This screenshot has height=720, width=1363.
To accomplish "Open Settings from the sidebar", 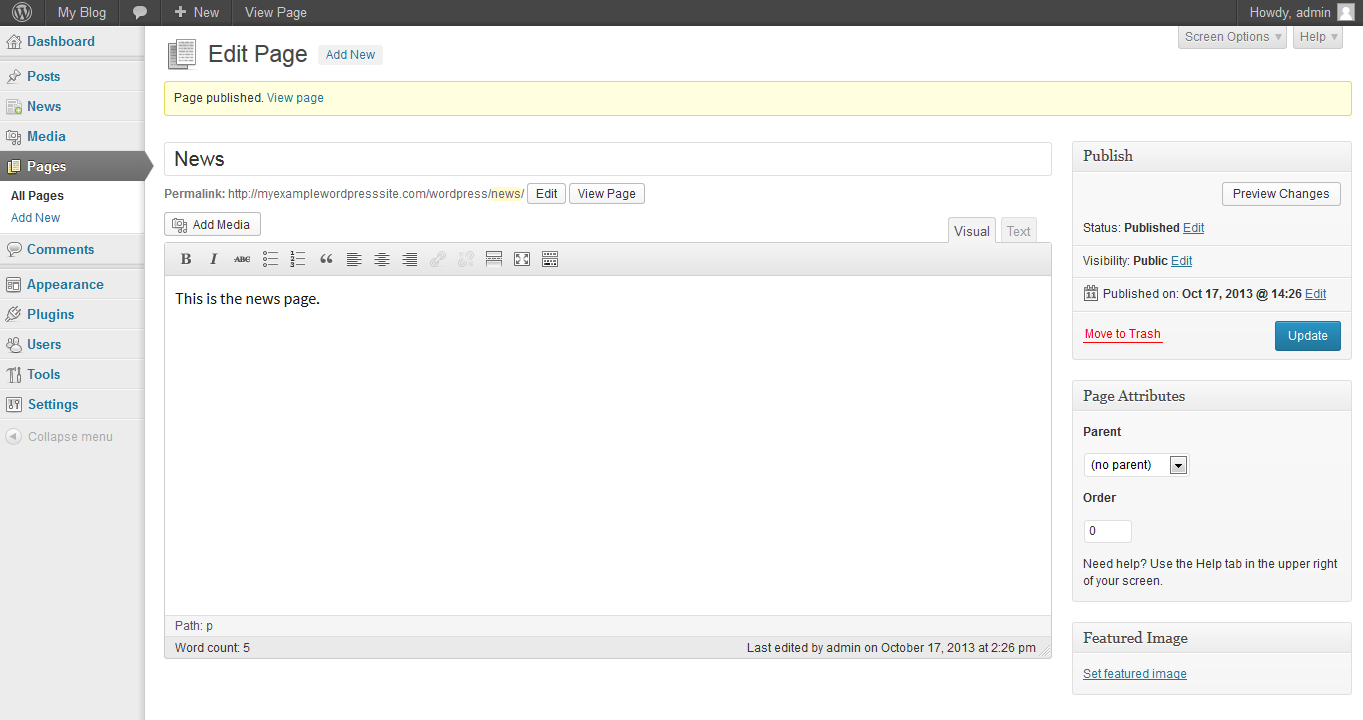I will pyautogui.click(x=52, y=404).
